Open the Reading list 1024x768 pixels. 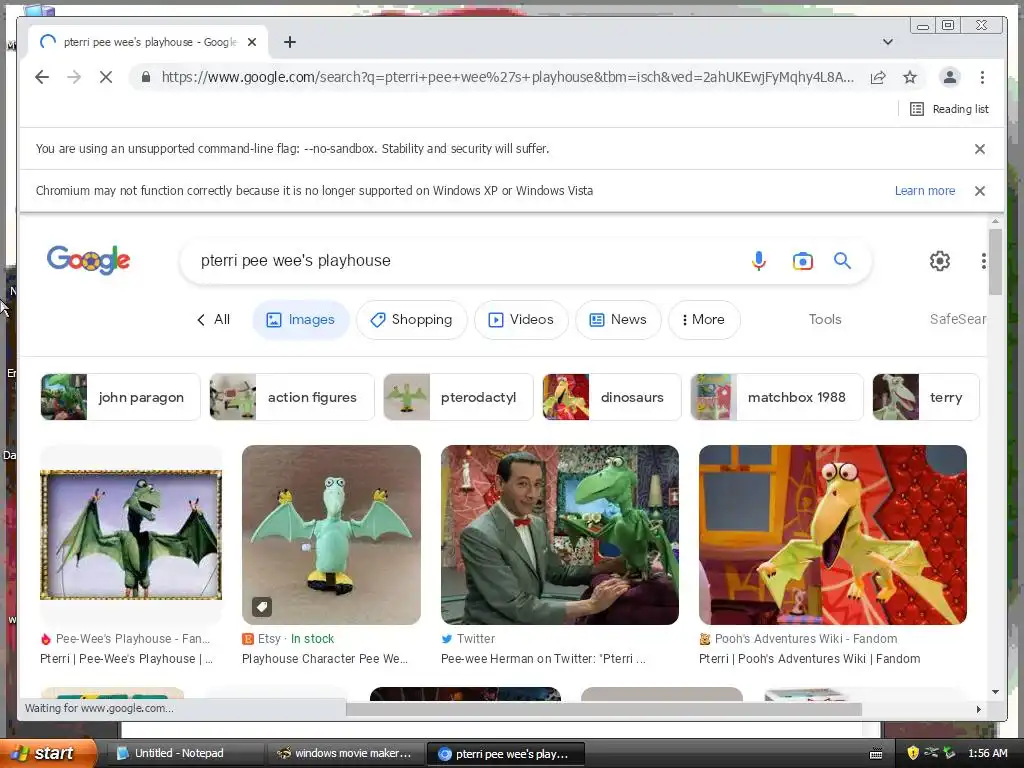[x=950, y=109]
